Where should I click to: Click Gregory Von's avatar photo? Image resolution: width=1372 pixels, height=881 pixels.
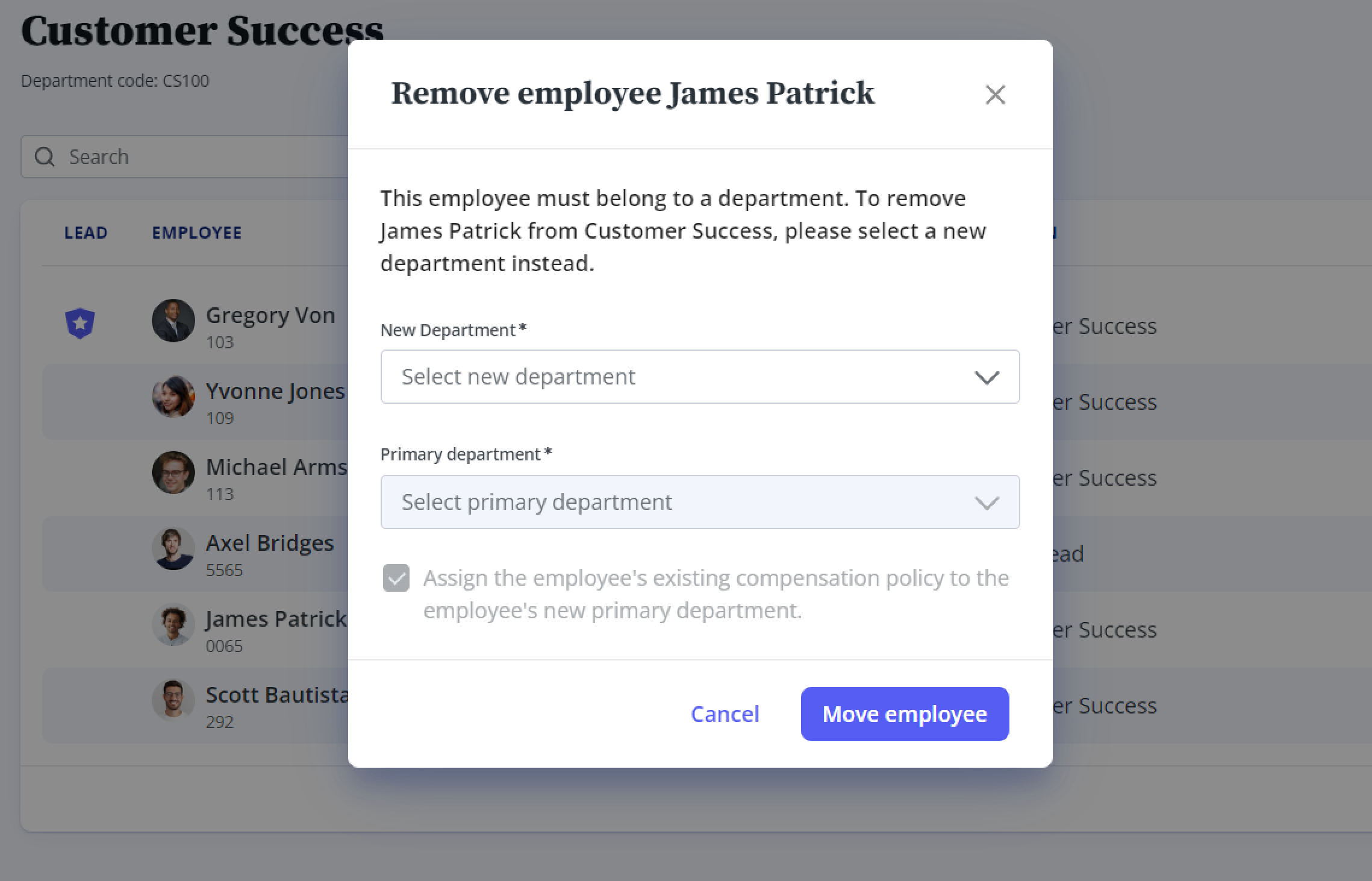tap(173, 321)
